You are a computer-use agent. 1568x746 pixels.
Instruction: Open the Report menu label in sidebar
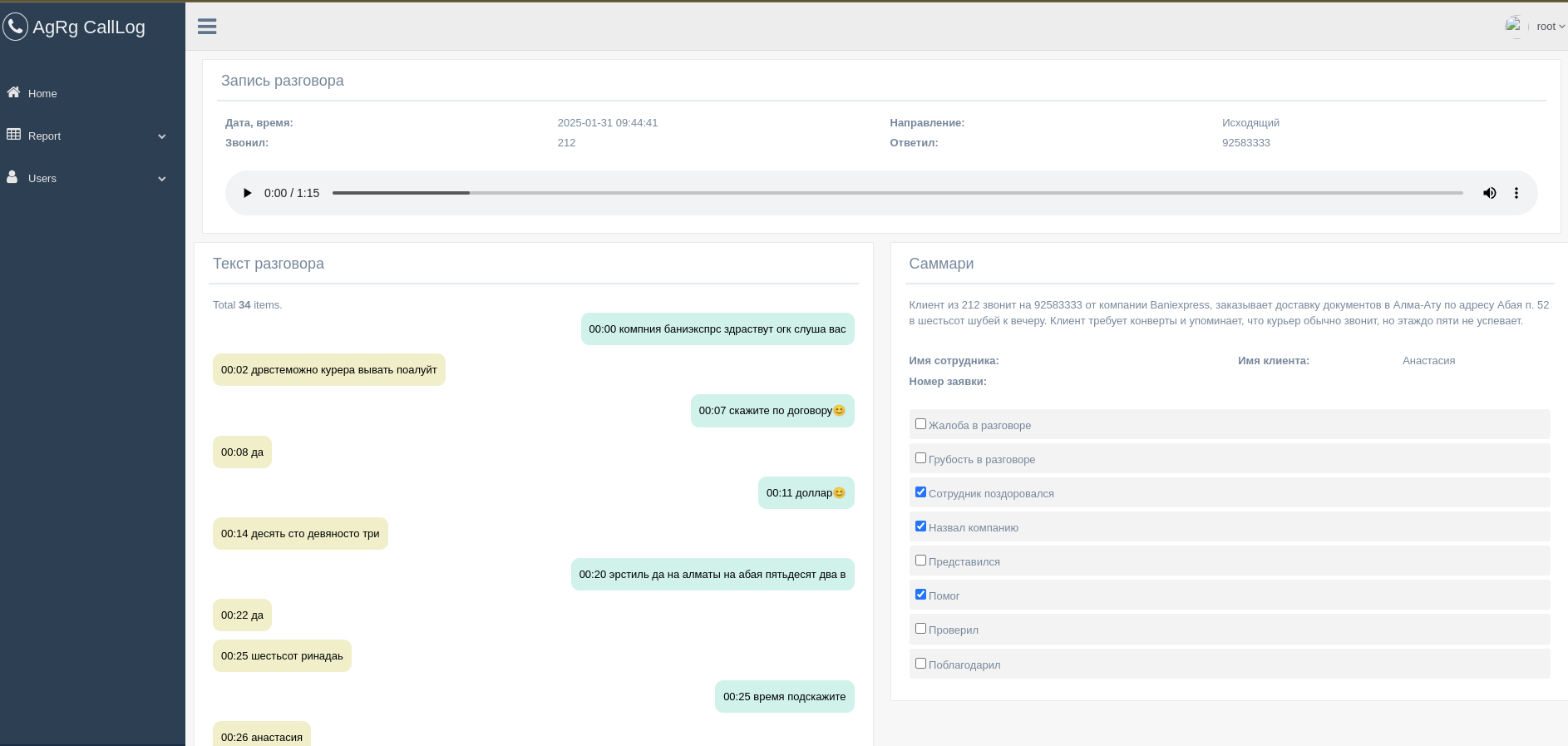click(44, 136)
